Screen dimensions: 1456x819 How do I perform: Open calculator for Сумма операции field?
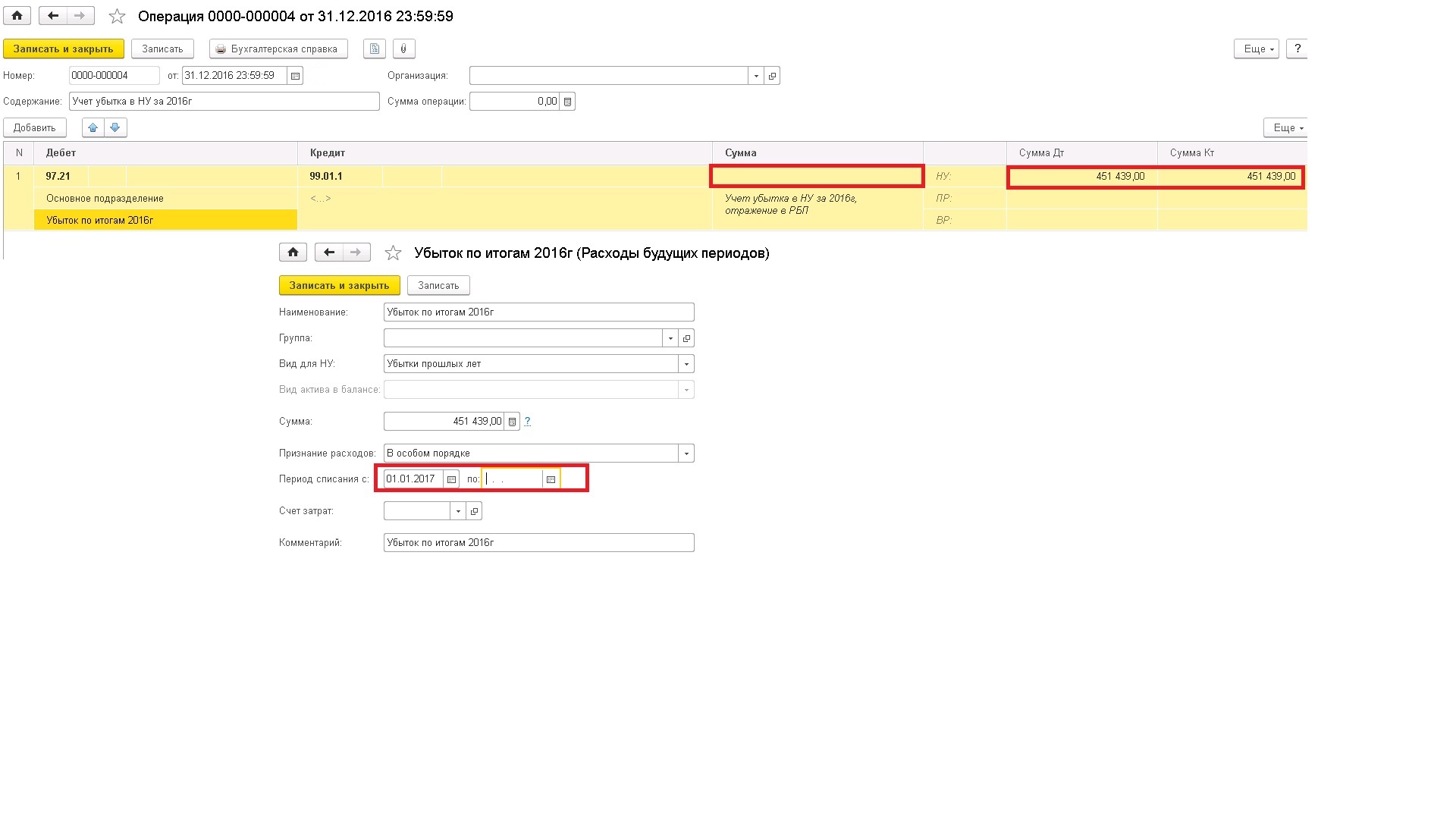[x=567, y=102]
